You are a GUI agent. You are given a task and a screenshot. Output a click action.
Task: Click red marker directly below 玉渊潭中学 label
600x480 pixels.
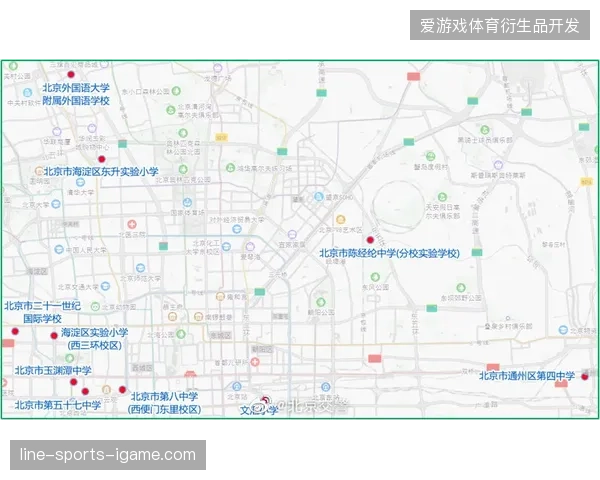pos(73,382)
